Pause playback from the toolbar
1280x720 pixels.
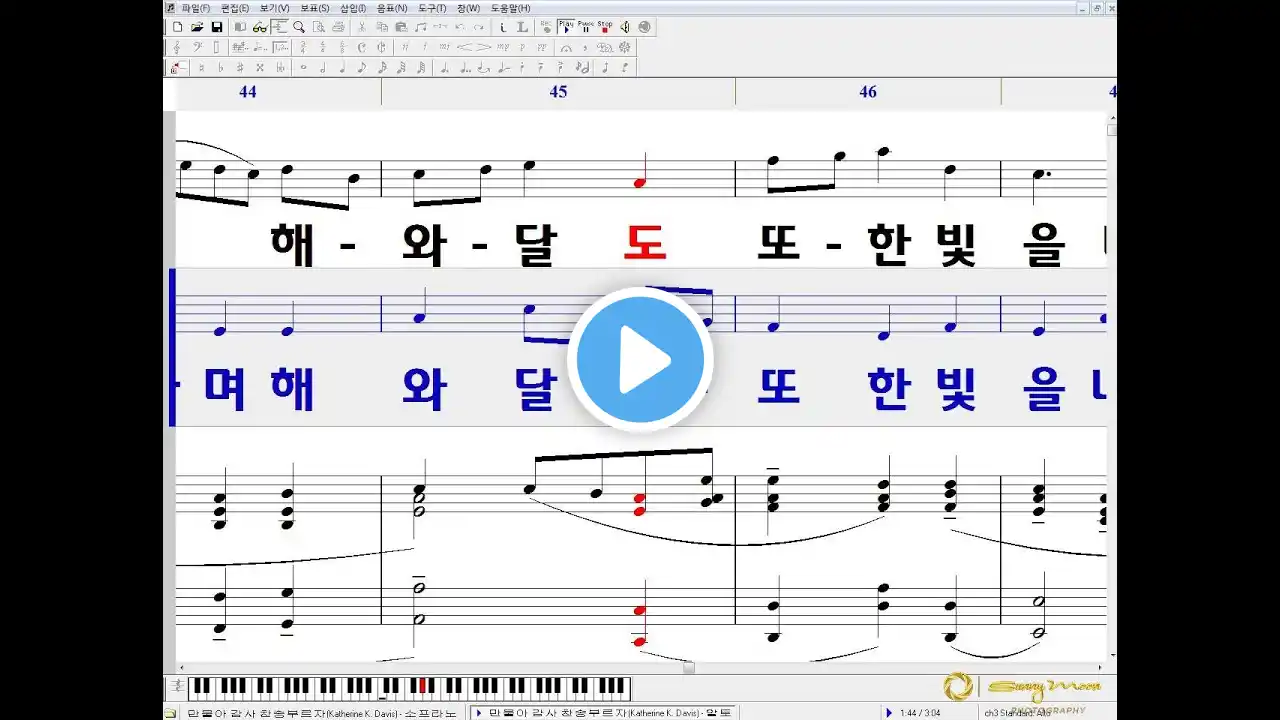click(586, 27)
